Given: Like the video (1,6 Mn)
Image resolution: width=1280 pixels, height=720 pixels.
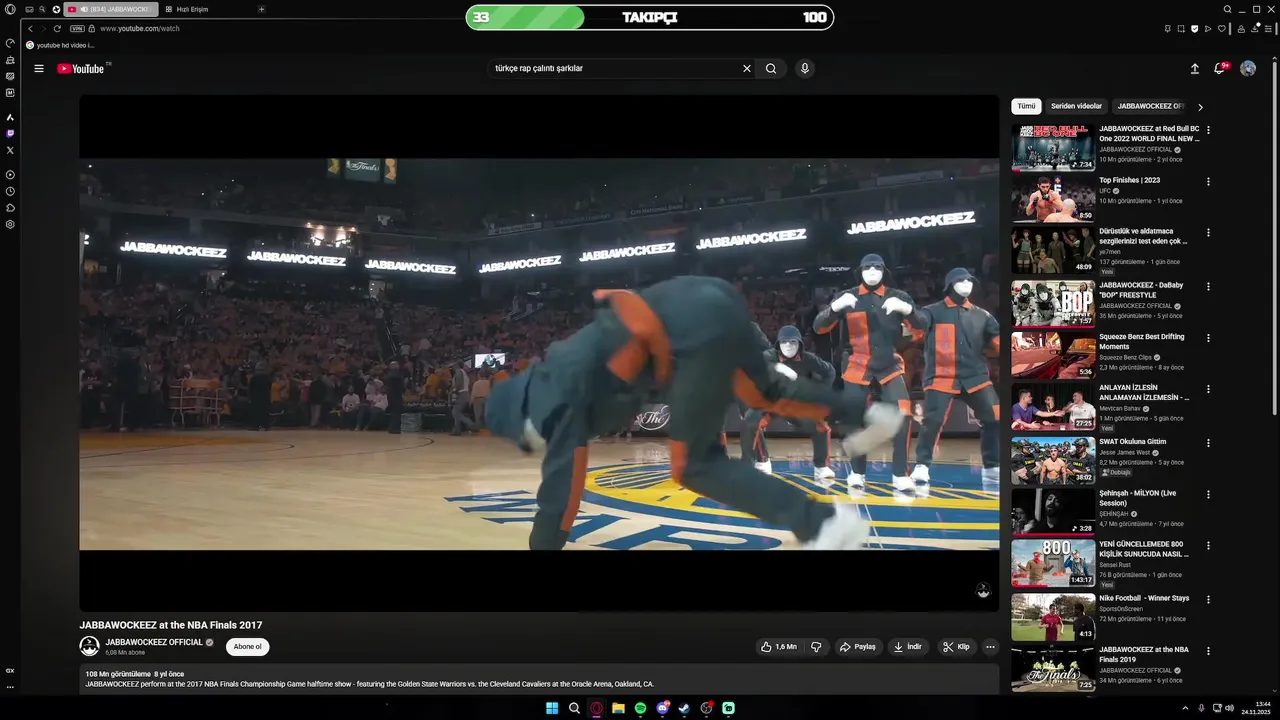Looking at the screenshot, I should coord(778,647).
